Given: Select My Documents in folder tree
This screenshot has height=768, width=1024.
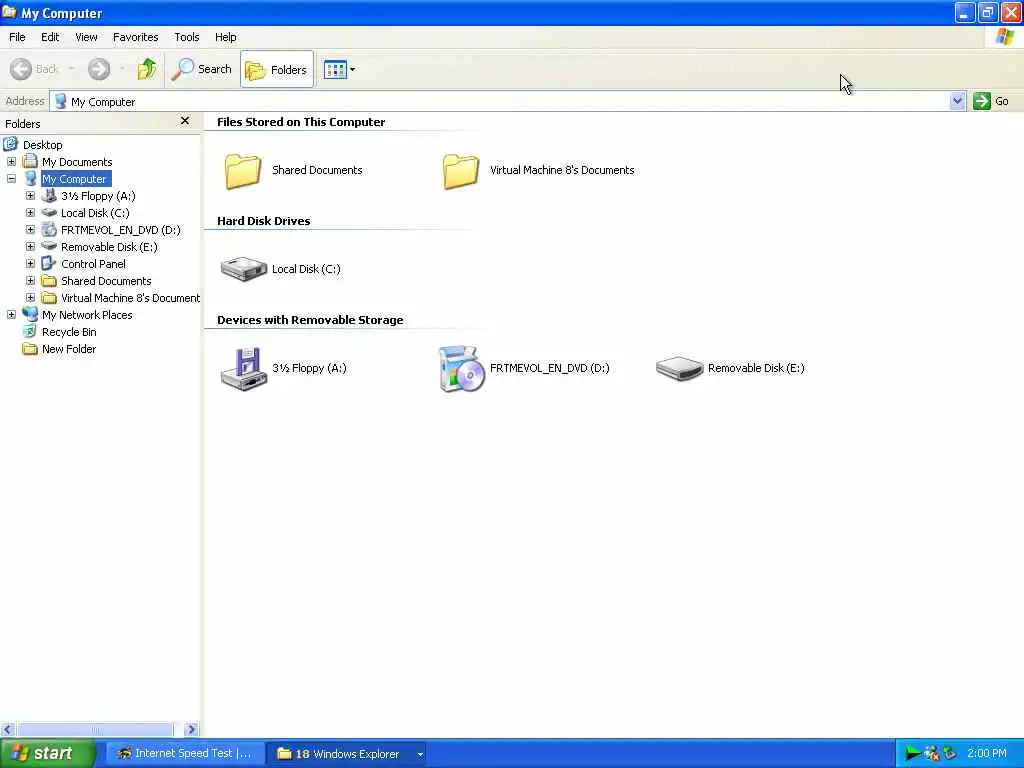Looking at the screenshot, I should point(77,162).
